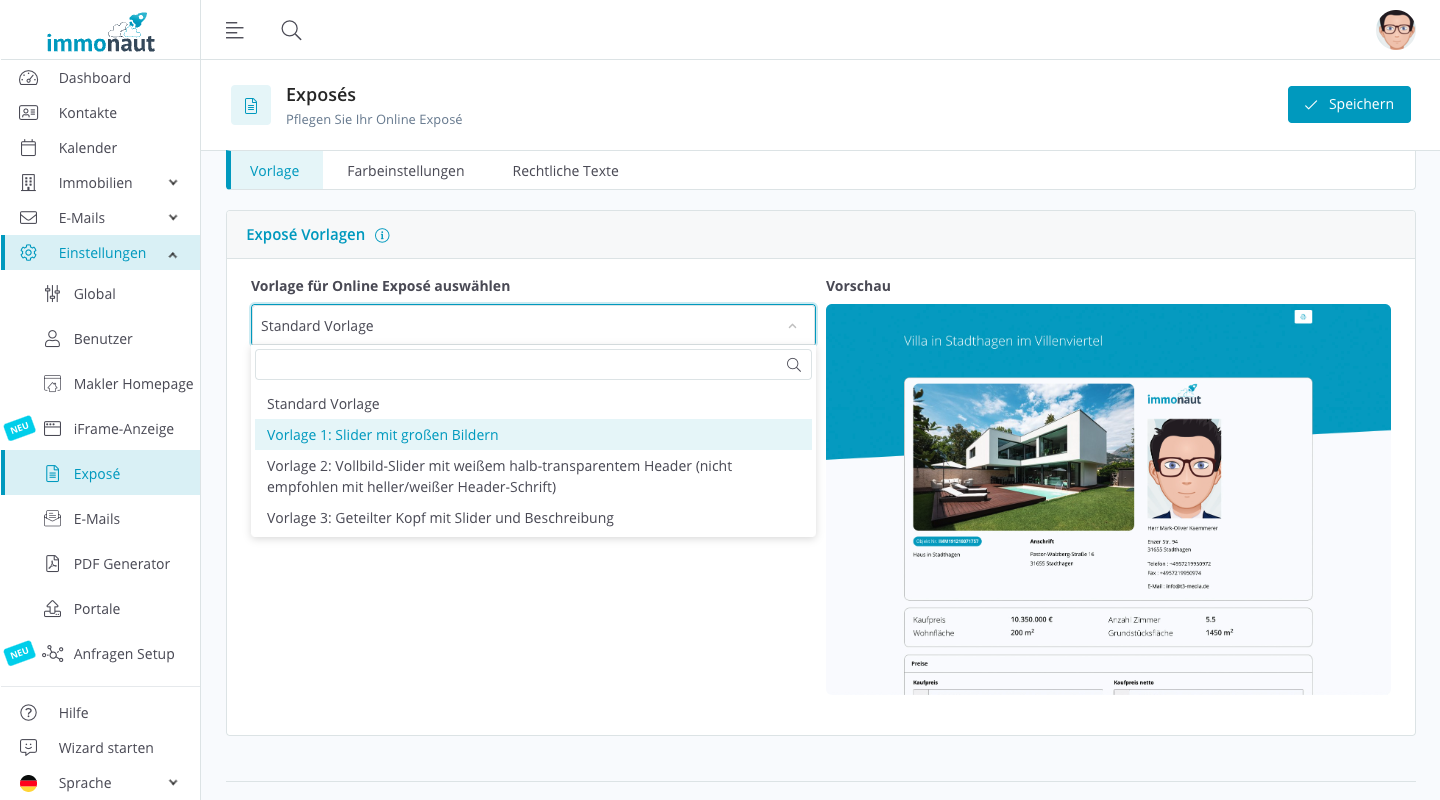Viewport: 1440px width, 800px height.
Task: Open PDF Generator settings
Action: [x=121, y=564]
